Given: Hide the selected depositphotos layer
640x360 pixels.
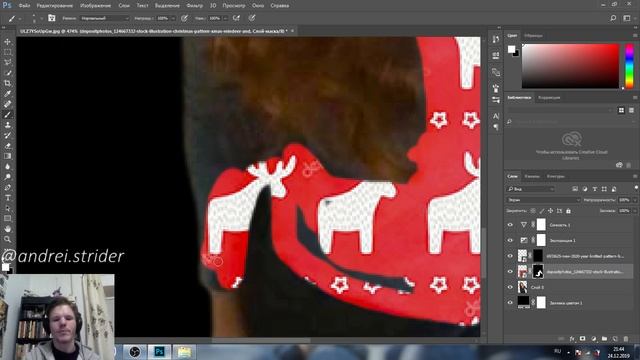Looking at the screenshot, I should [510, 271].
